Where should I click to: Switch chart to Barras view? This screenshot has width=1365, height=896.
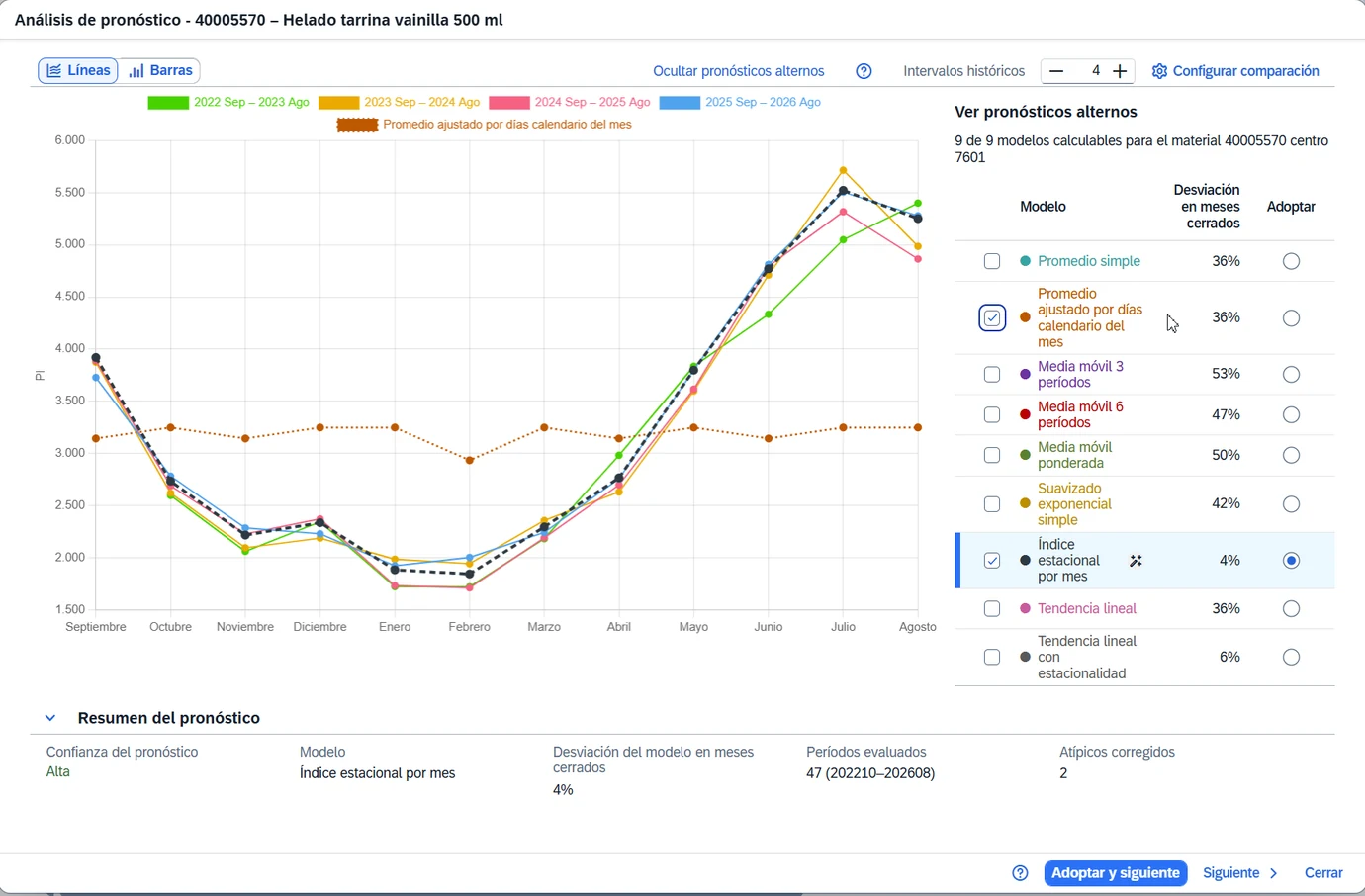click(x=160, y=71)
